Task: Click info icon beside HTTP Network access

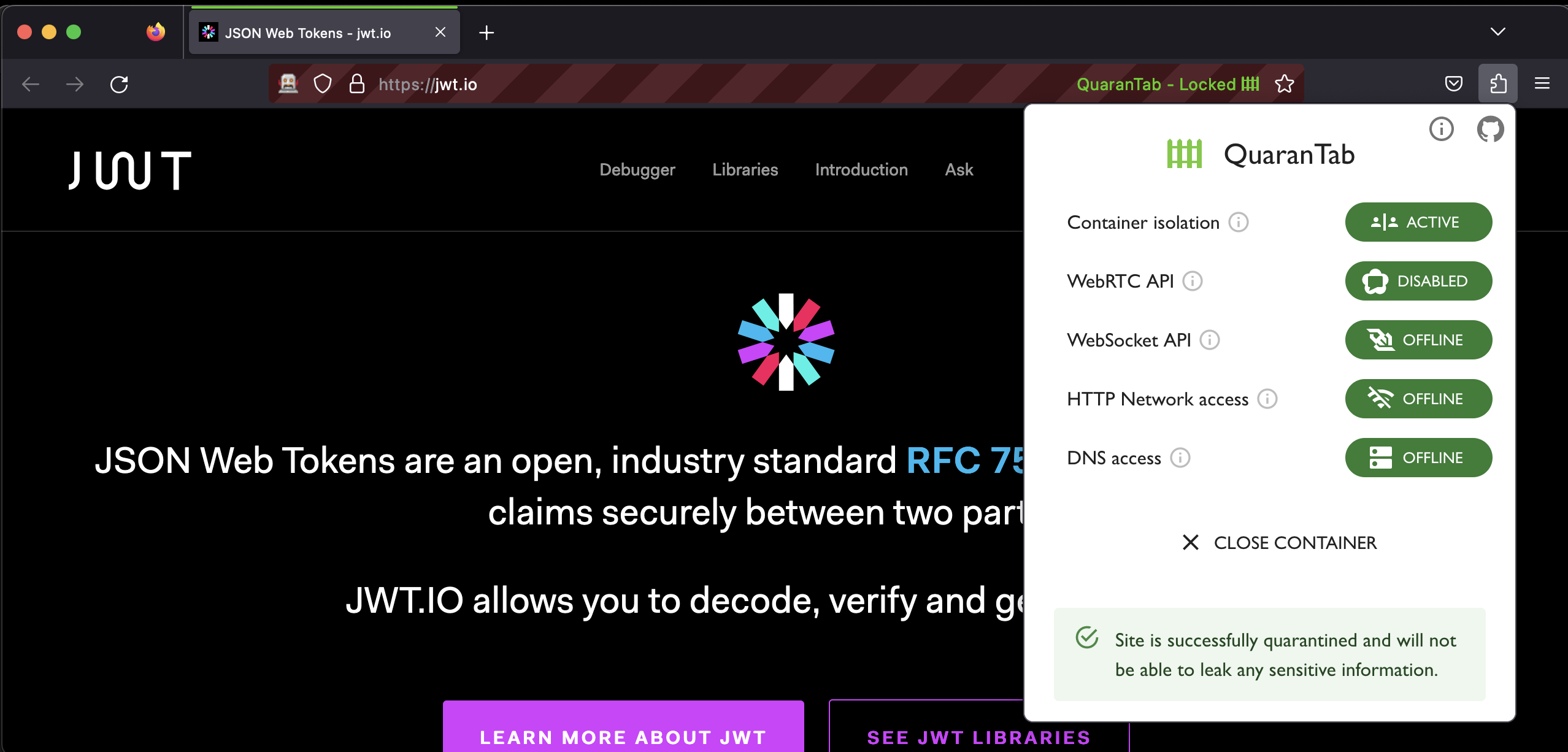Action: (1267, 399)
